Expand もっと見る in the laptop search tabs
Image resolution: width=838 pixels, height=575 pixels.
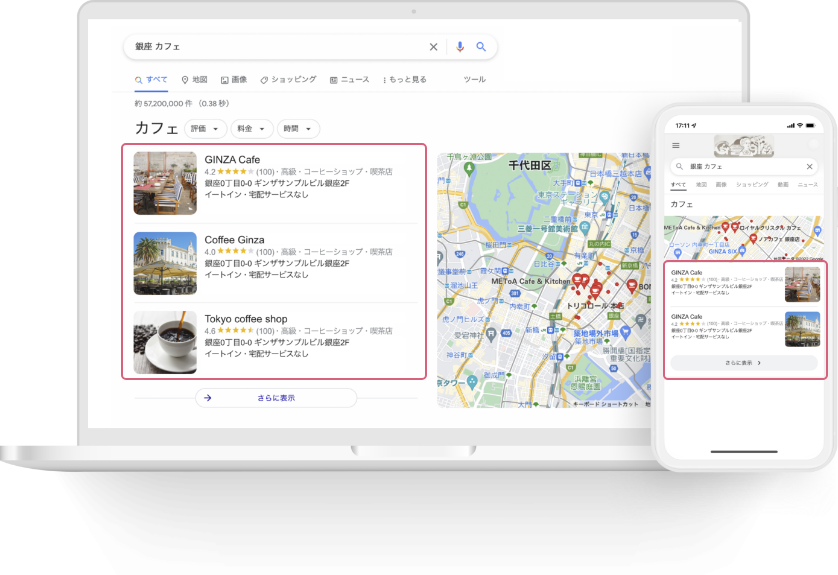[405, 80]
